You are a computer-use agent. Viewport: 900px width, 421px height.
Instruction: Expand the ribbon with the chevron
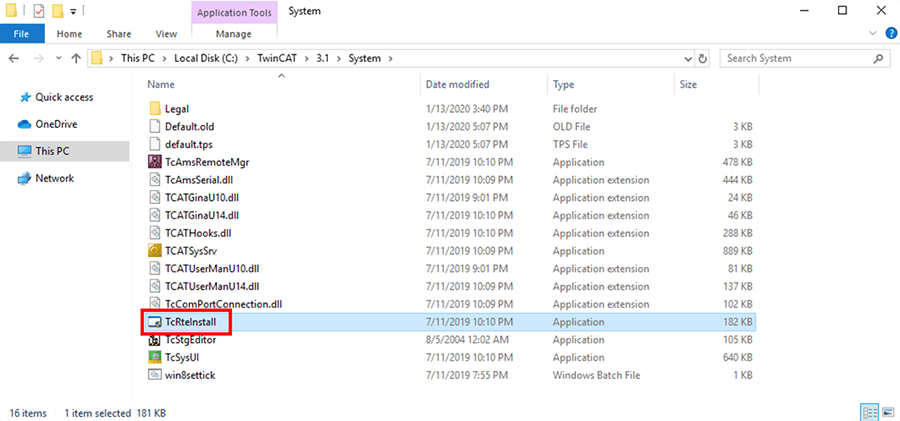(x=874, y=34)
